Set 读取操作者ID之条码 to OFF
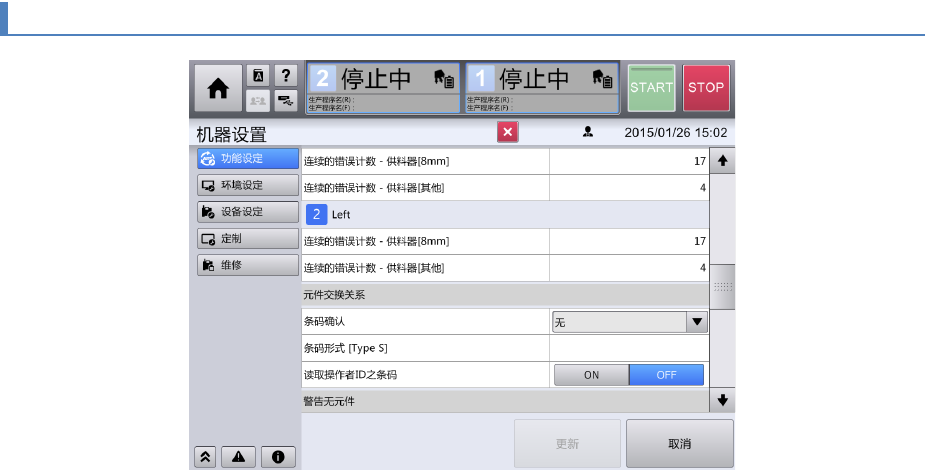925x471 pixels. tap(666, 375)
